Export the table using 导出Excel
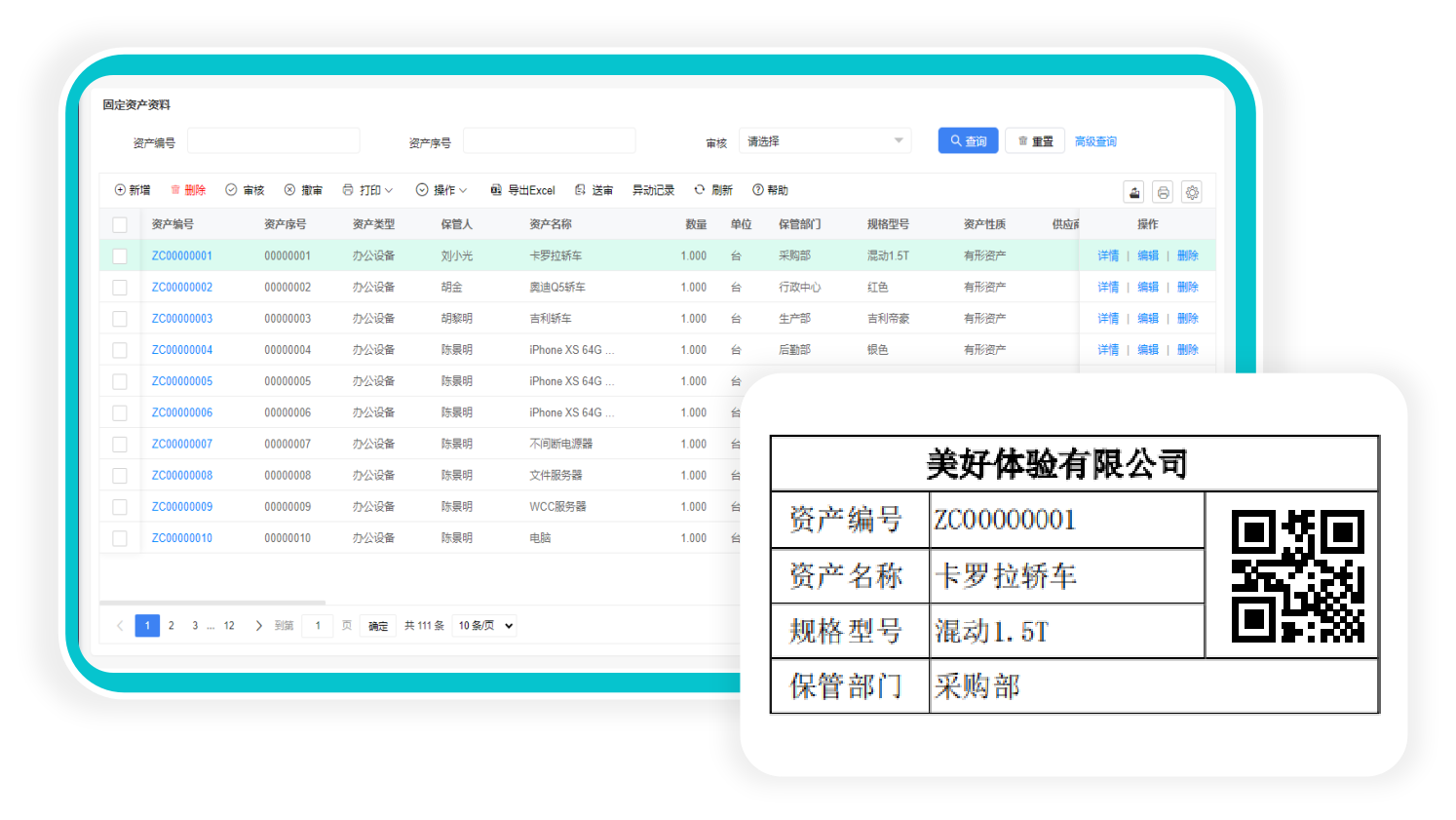Screen dimensions: 1456x820 [x=522, y=190]
